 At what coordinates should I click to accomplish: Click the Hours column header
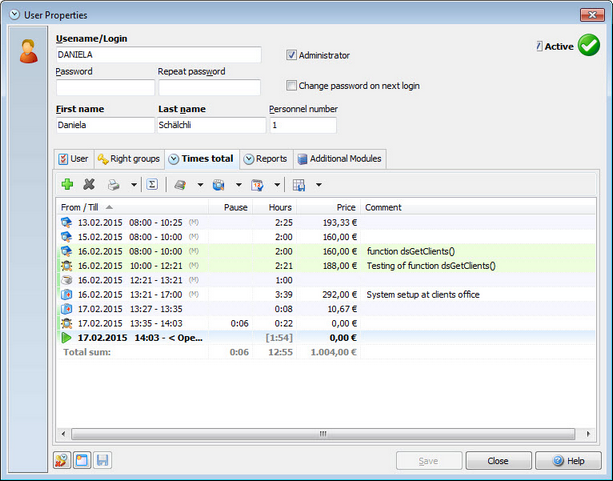click(275, 207)
